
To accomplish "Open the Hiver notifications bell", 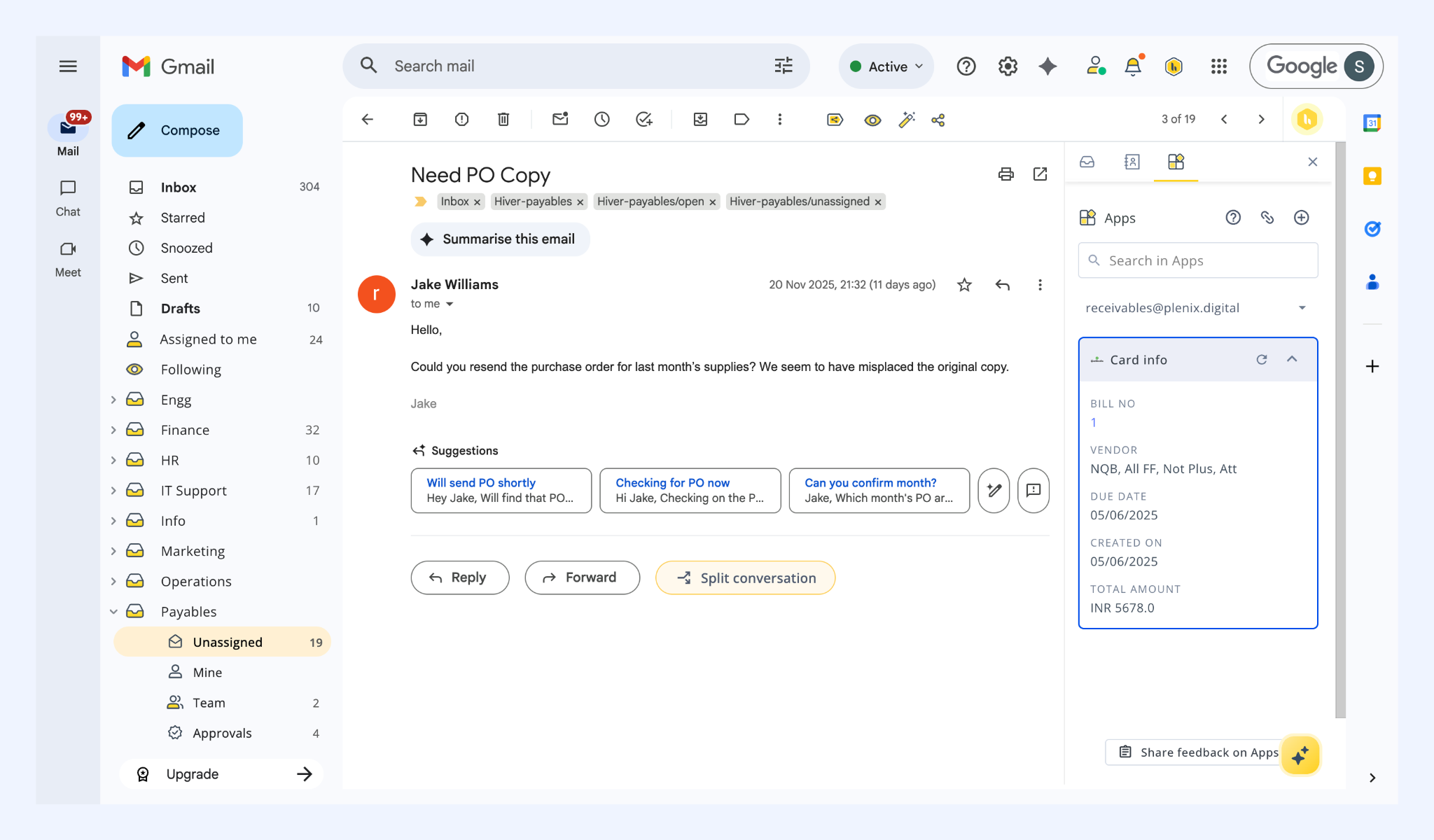I will pyautogui.click(x=1133, y=66).
